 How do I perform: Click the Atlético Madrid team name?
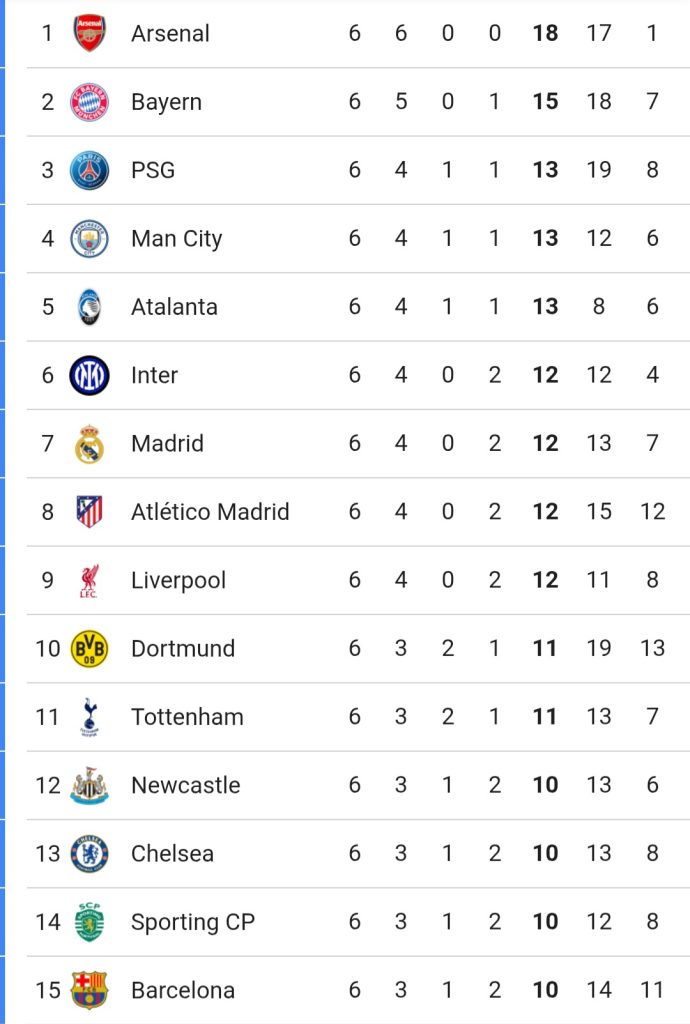click(210, 512)
